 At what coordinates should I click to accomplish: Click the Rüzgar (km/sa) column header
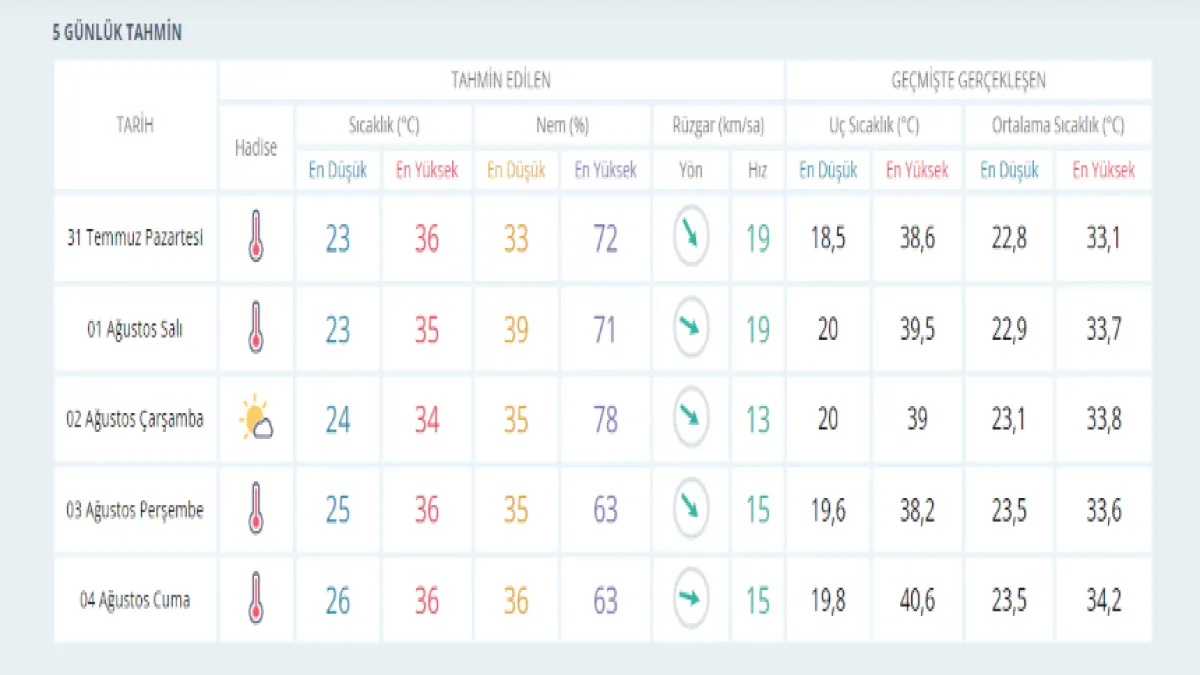pyautogui.click(x=718, y=126)
